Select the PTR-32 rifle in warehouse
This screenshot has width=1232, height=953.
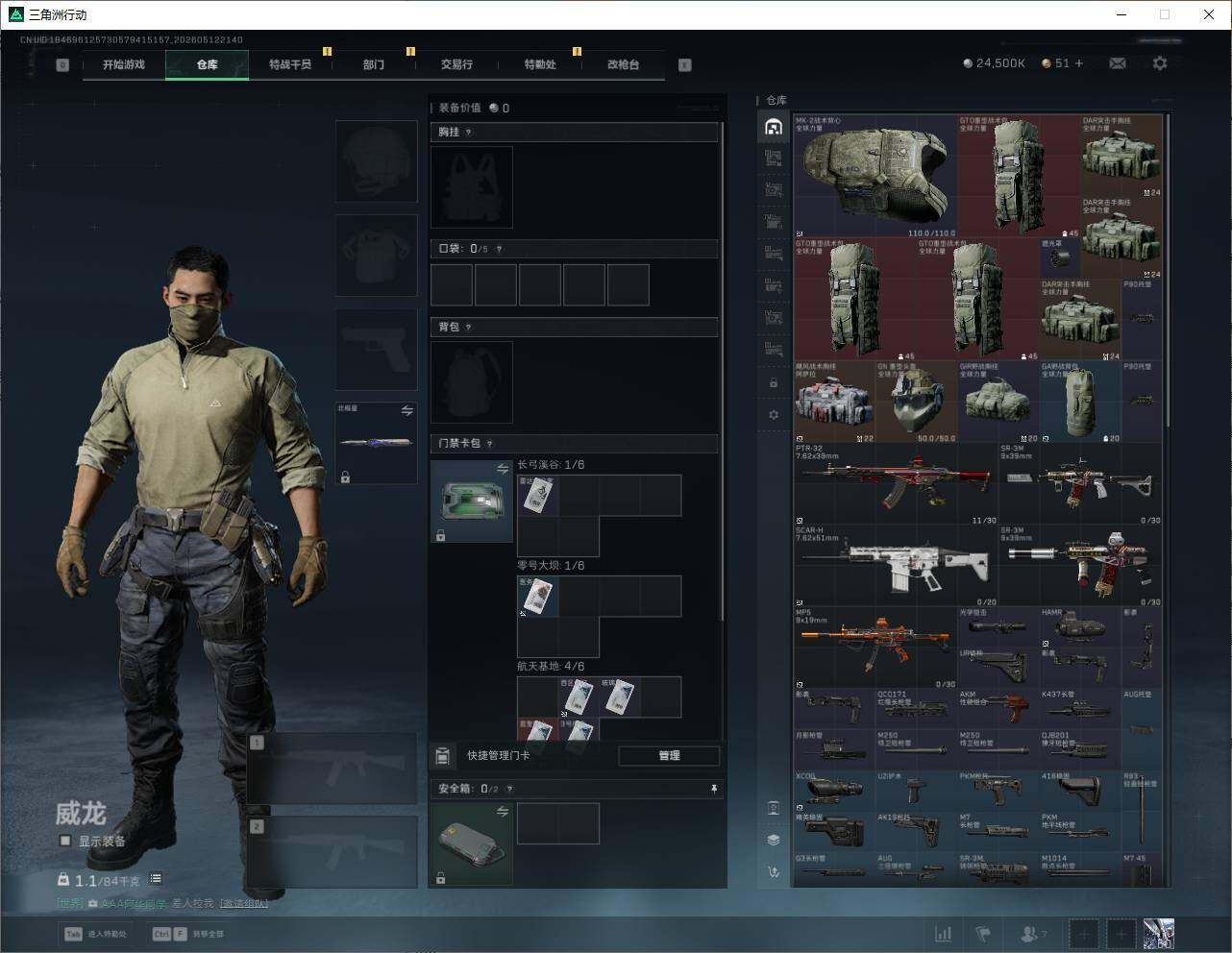tap(896, 484)
